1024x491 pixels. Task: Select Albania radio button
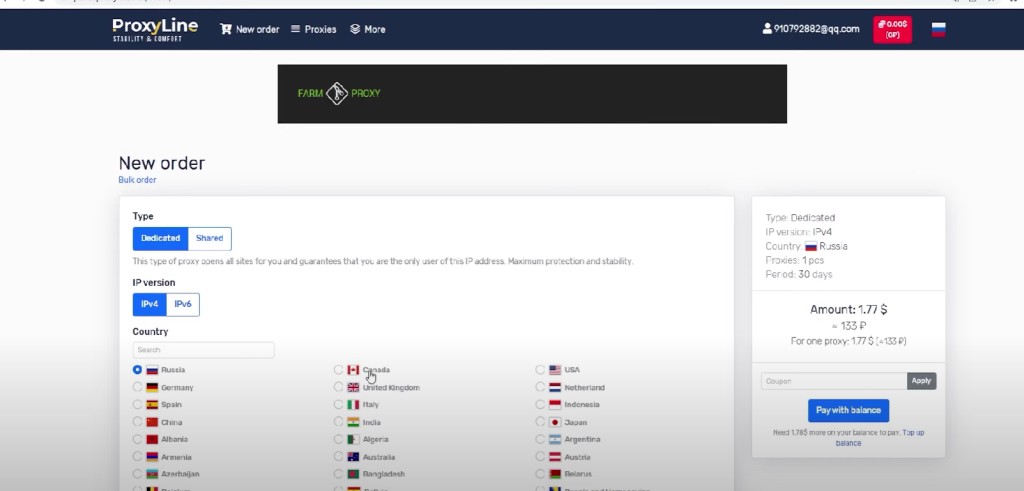point(137,439)
